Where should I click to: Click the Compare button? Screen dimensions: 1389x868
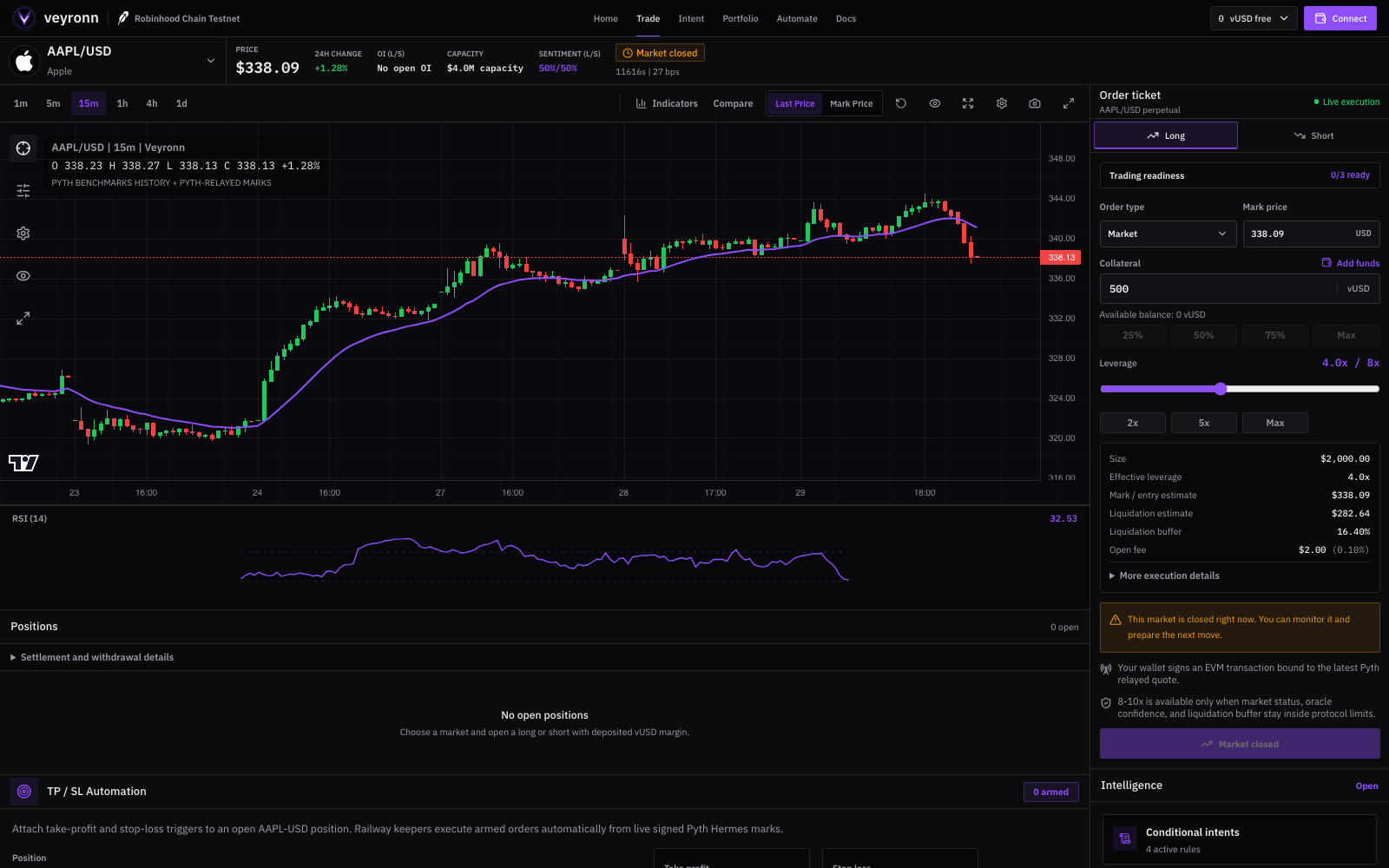click(733, 103)
